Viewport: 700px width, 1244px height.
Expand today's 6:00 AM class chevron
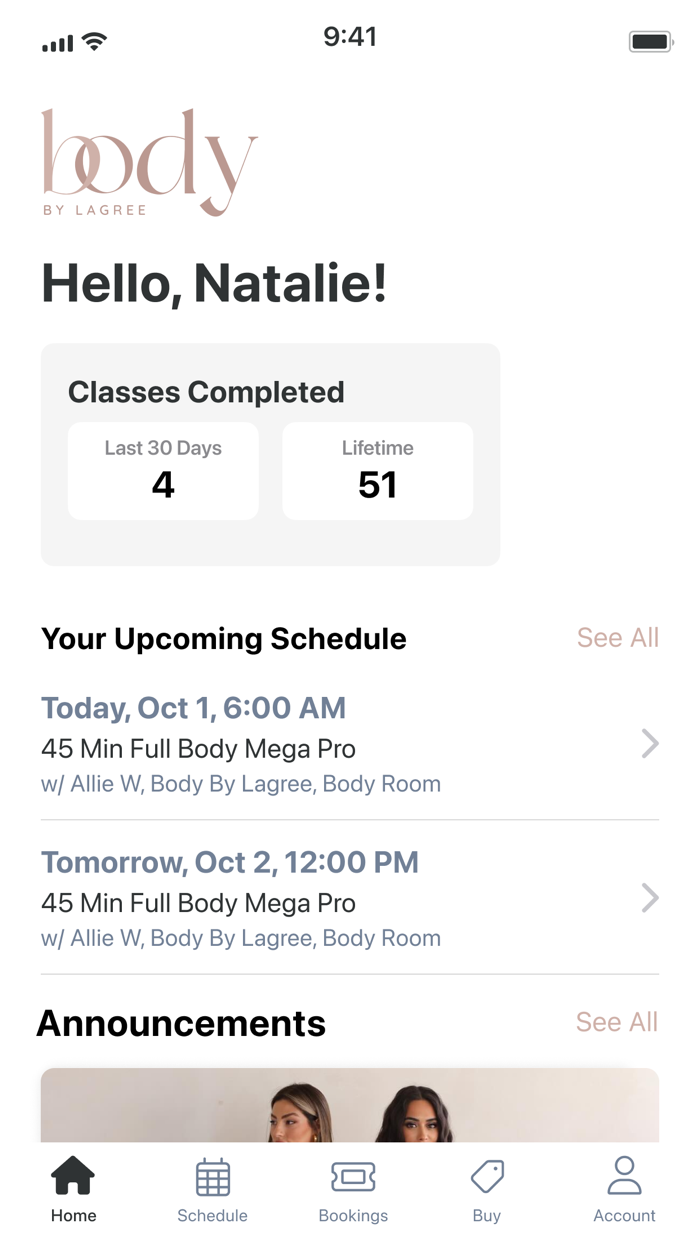click(650, 744)
